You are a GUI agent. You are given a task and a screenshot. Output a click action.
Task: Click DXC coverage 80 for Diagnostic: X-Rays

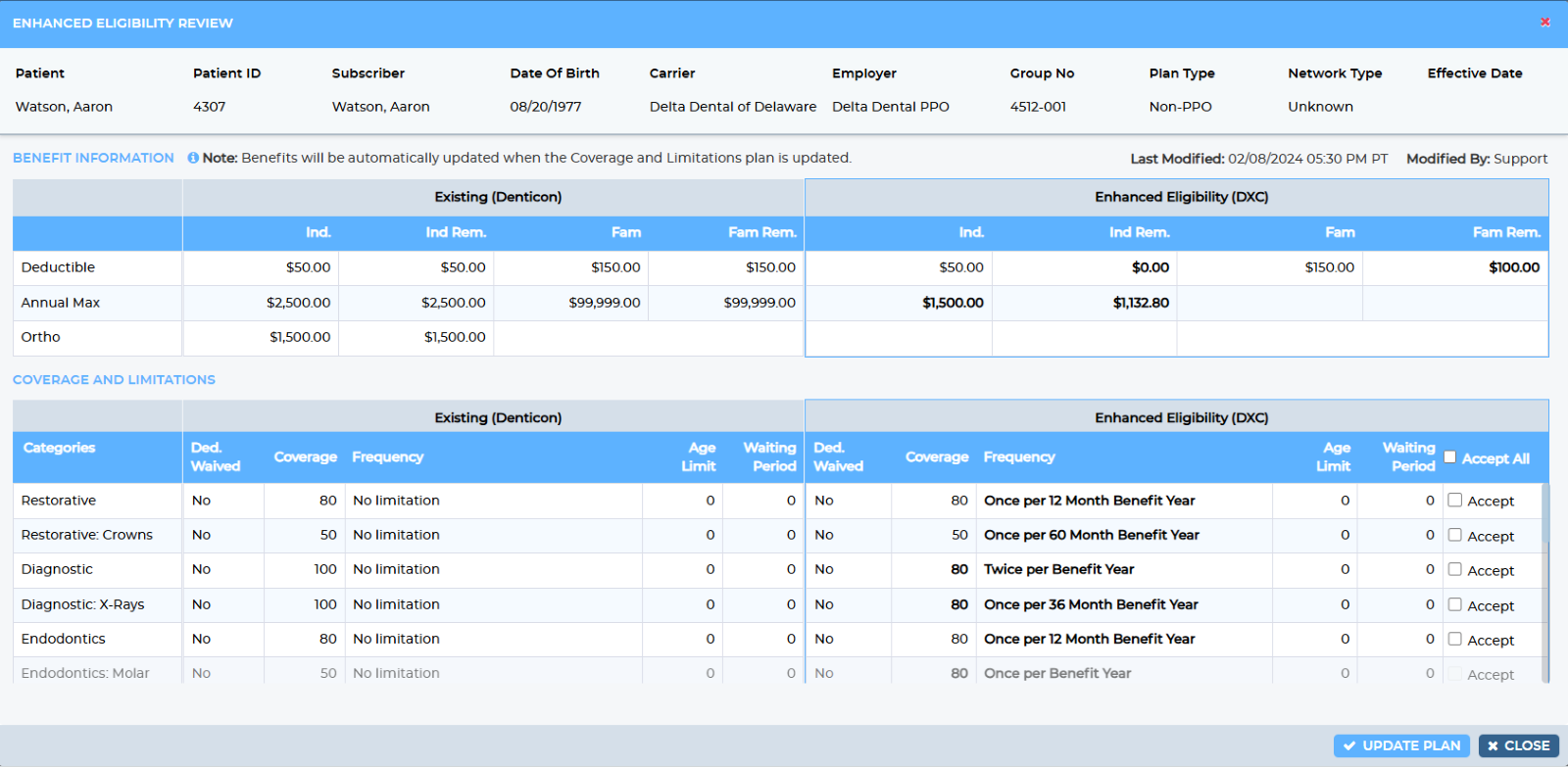coord(959,604)
